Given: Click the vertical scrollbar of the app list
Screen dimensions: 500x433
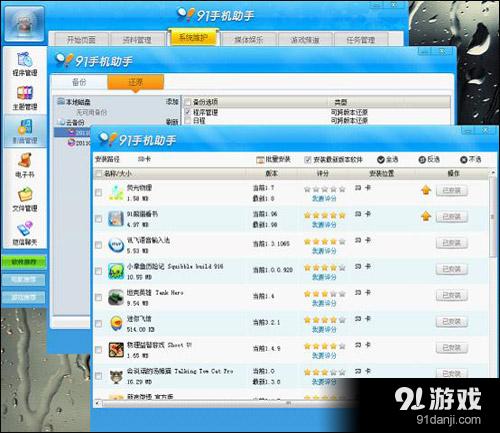Looking at the screenshot, I should coord(493,217).
